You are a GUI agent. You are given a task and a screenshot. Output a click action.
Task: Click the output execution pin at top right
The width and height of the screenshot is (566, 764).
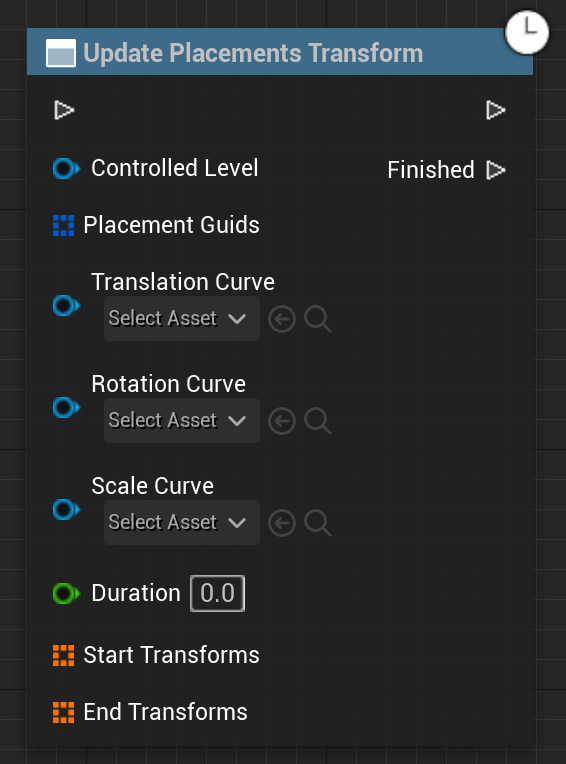[496, 110]
